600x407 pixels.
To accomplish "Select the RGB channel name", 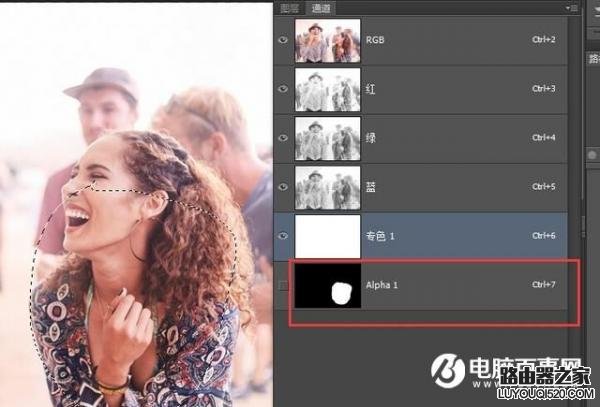I will [375, 40].
